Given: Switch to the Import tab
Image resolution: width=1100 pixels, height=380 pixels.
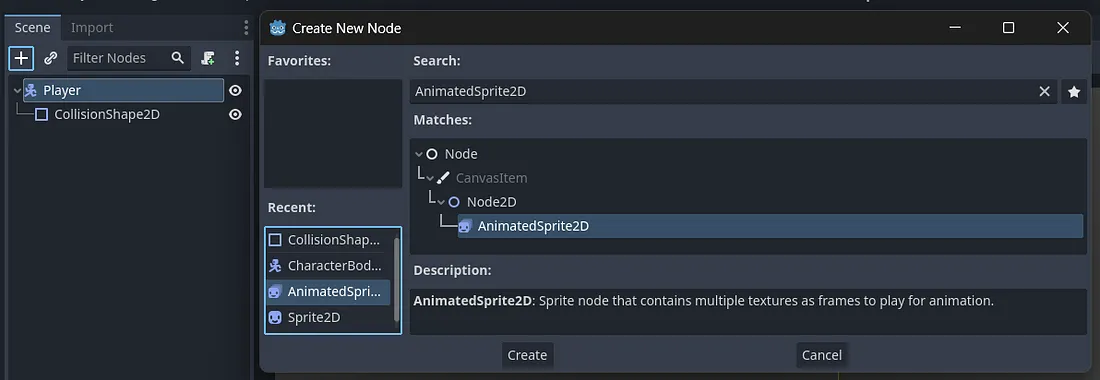Looking at the screenshot, I should [x=92, y=27].
